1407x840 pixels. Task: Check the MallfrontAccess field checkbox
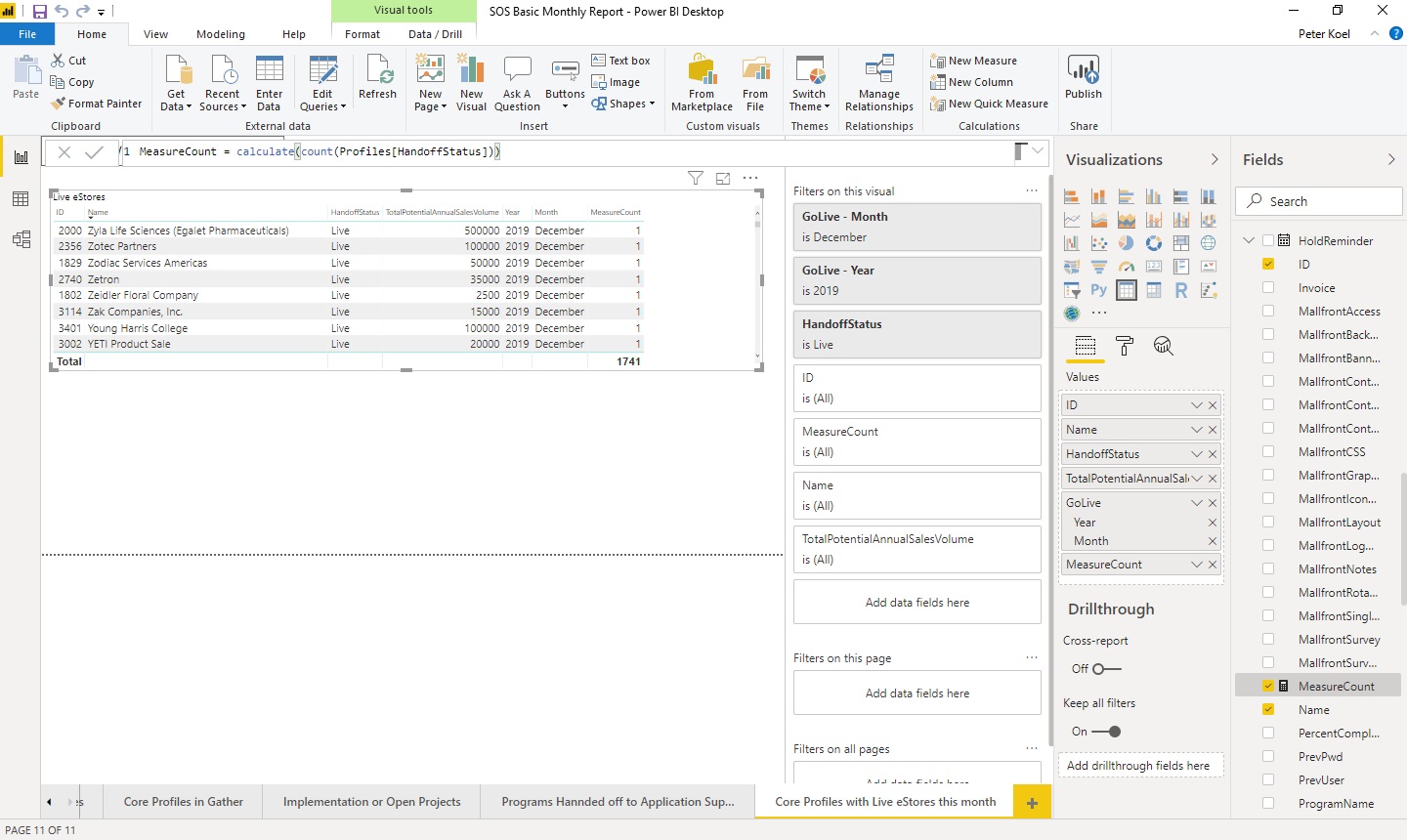(1268, 311)
